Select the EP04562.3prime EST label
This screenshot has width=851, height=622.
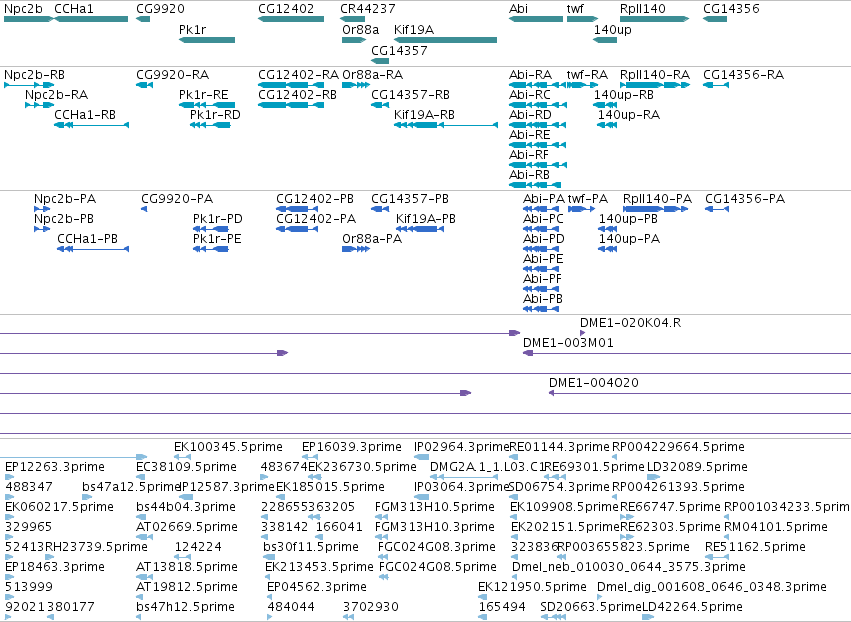click(x=316, y=587)
